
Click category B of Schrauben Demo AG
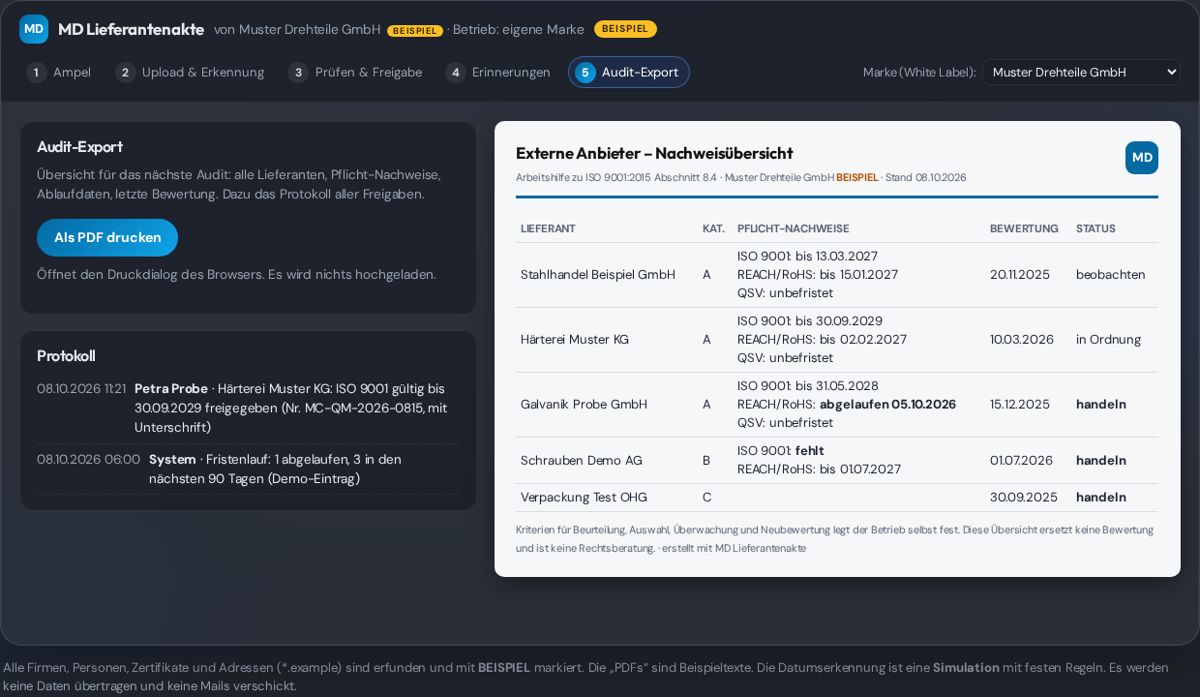(x=706, y=461)
